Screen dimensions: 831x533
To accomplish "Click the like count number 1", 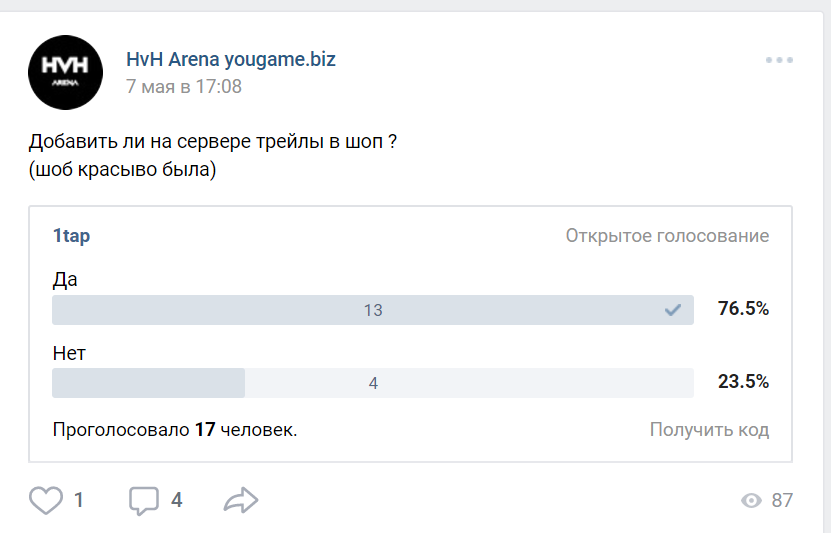I will click(79, 500).
